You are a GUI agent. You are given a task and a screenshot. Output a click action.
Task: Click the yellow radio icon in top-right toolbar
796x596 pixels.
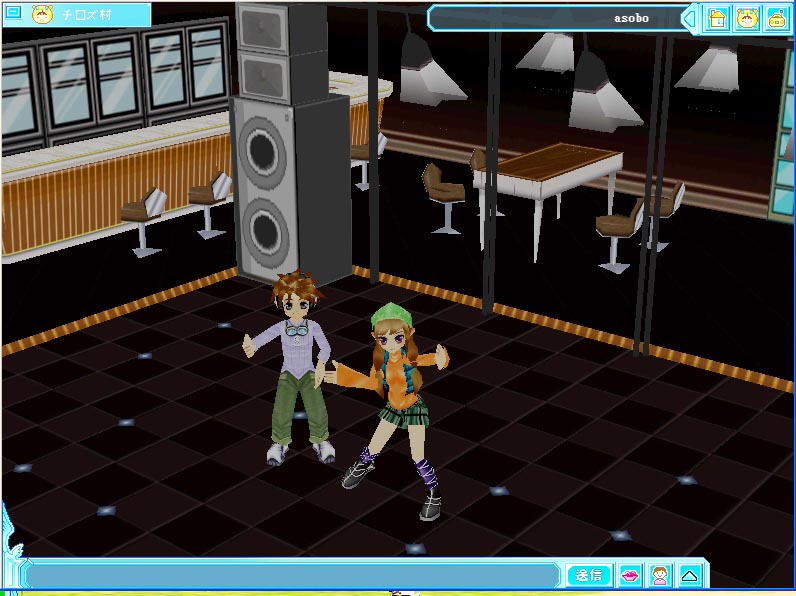(x=778, y=18)
